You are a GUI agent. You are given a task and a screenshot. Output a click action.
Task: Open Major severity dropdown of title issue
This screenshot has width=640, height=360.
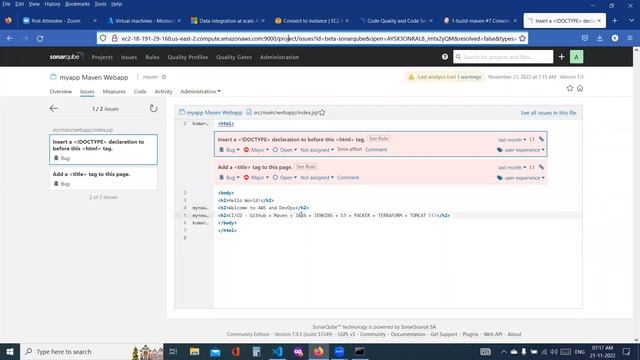[256, 178]
